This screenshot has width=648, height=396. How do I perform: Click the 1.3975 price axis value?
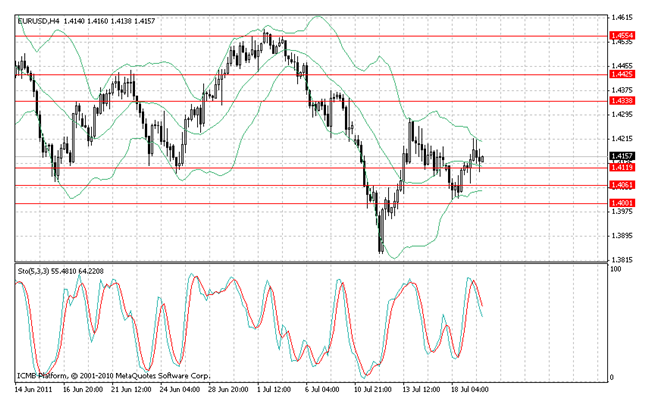622,212
